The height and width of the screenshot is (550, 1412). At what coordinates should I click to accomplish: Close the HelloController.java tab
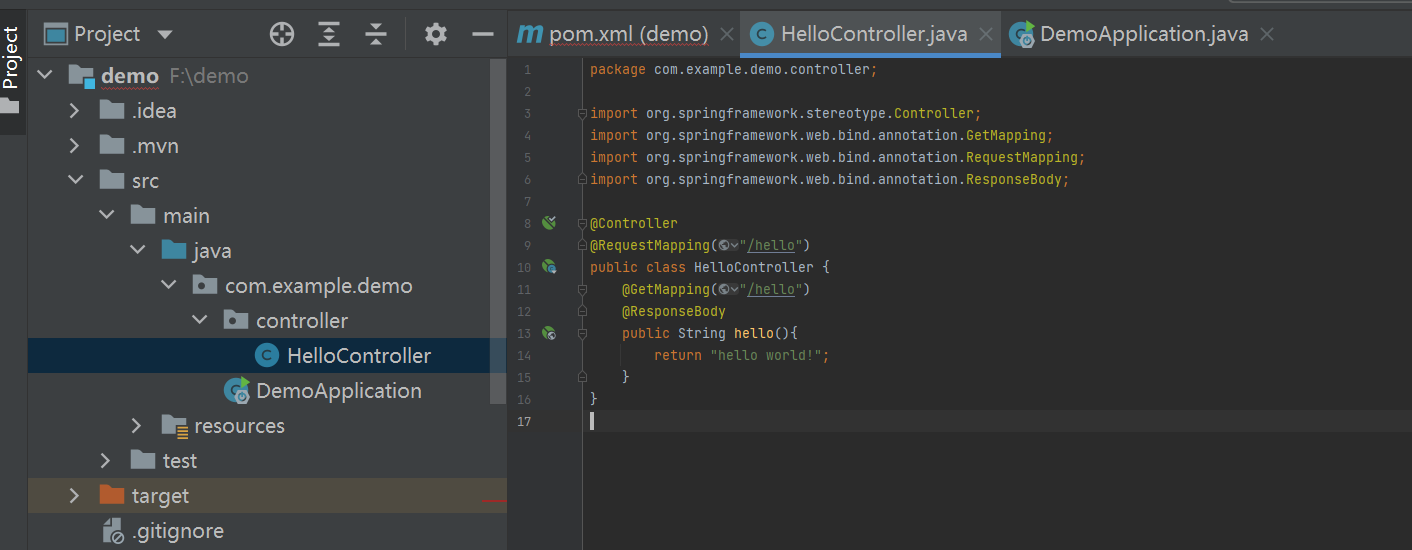click(986, 35)
